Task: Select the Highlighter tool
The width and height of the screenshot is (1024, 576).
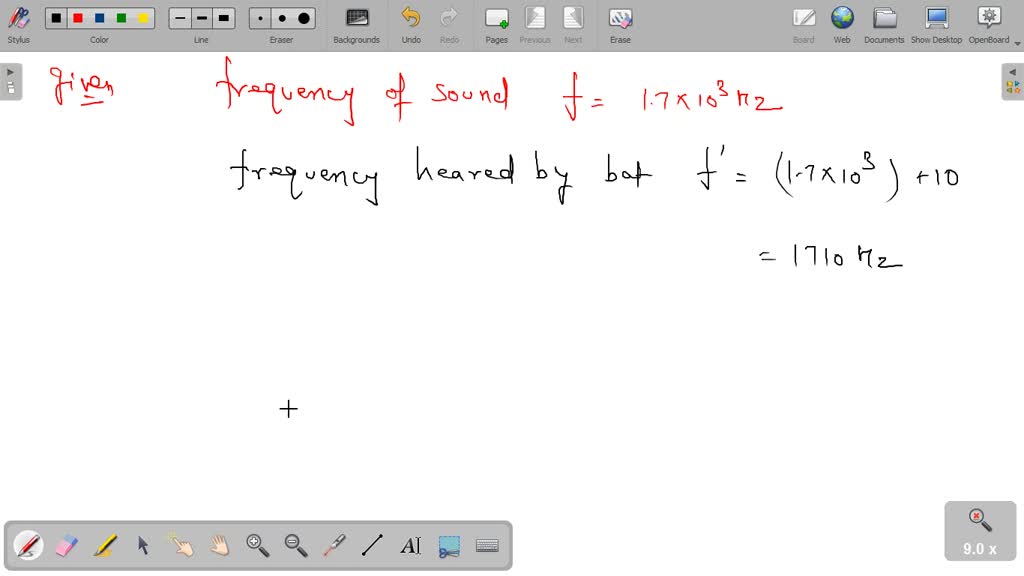Action: click(105, 545)
